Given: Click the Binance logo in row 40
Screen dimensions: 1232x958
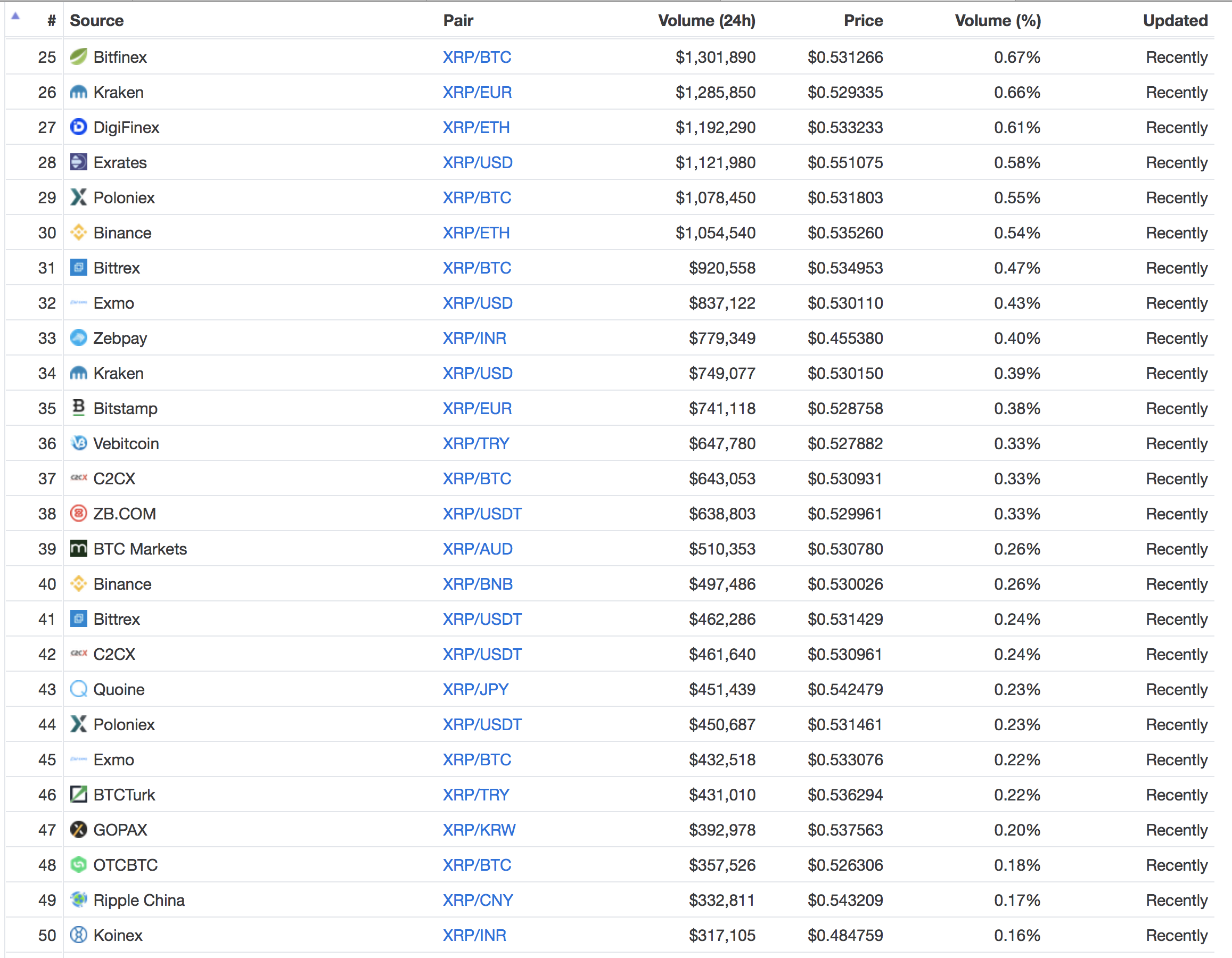Looking at the screenshot, I should [78, 584].
